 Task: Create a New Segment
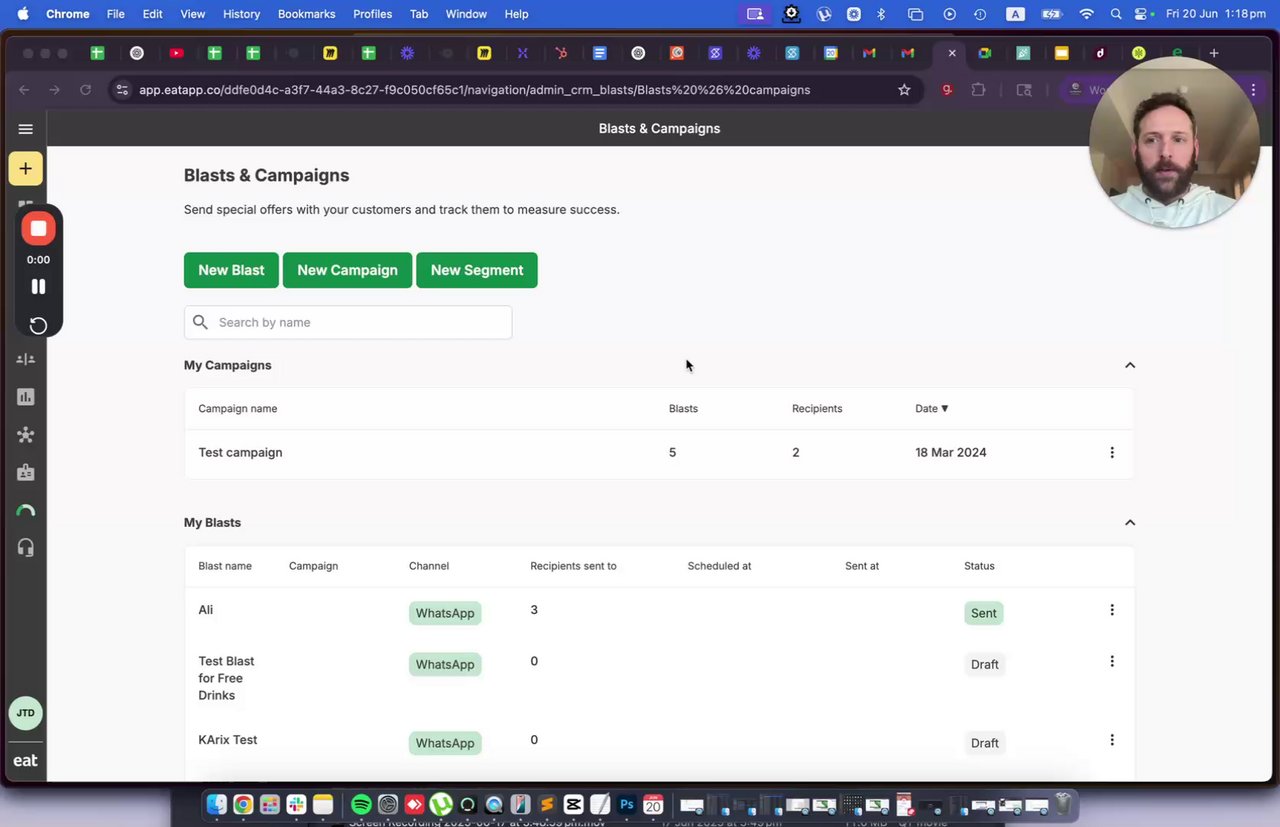477,270
